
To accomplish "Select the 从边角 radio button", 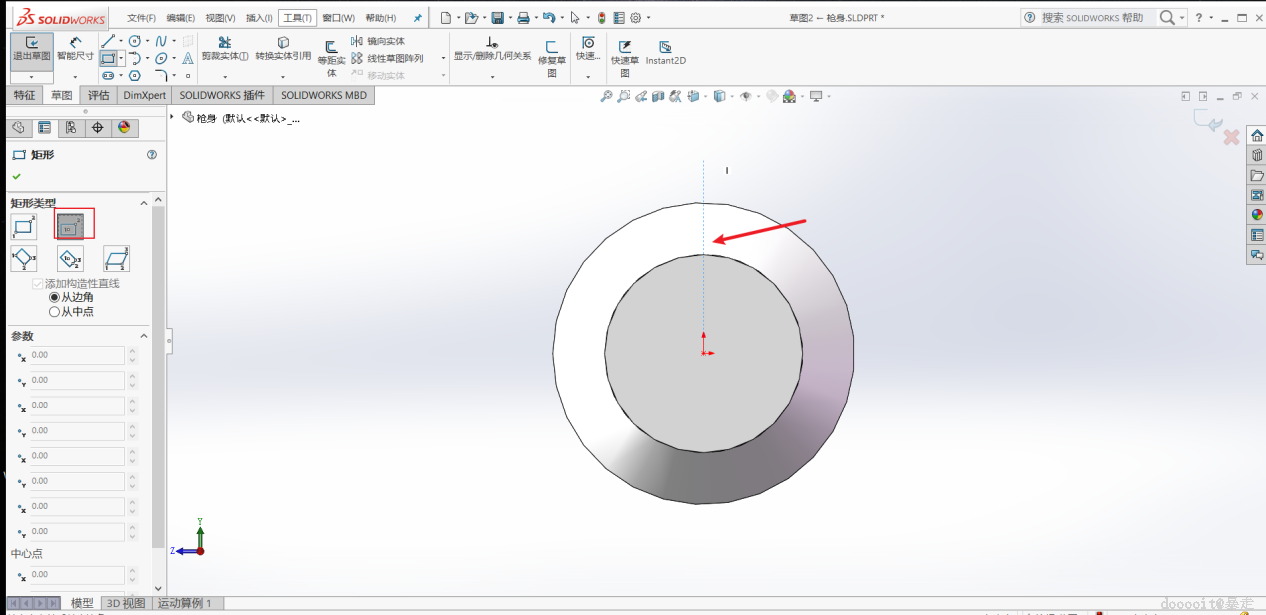I will point(55,297).
